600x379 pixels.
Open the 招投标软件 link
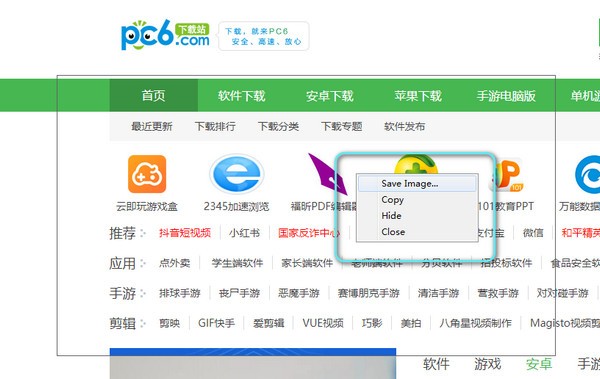(x=506, y=263)
